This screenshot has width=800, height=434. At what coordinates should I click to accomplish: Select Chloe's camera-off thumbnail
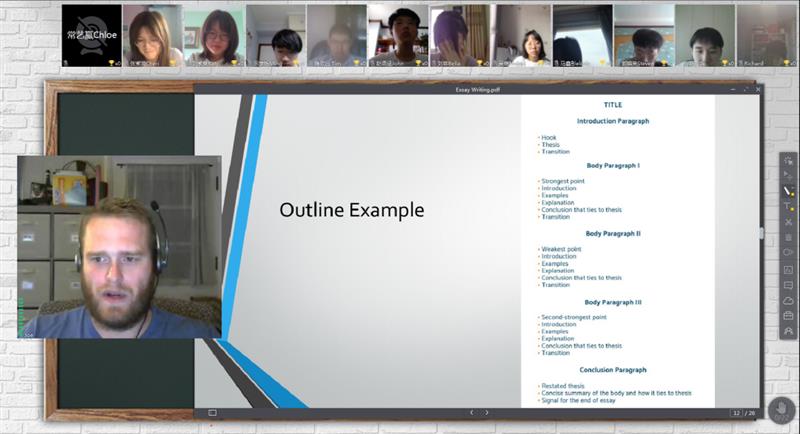pyautogui.click(x=92, y=35)
